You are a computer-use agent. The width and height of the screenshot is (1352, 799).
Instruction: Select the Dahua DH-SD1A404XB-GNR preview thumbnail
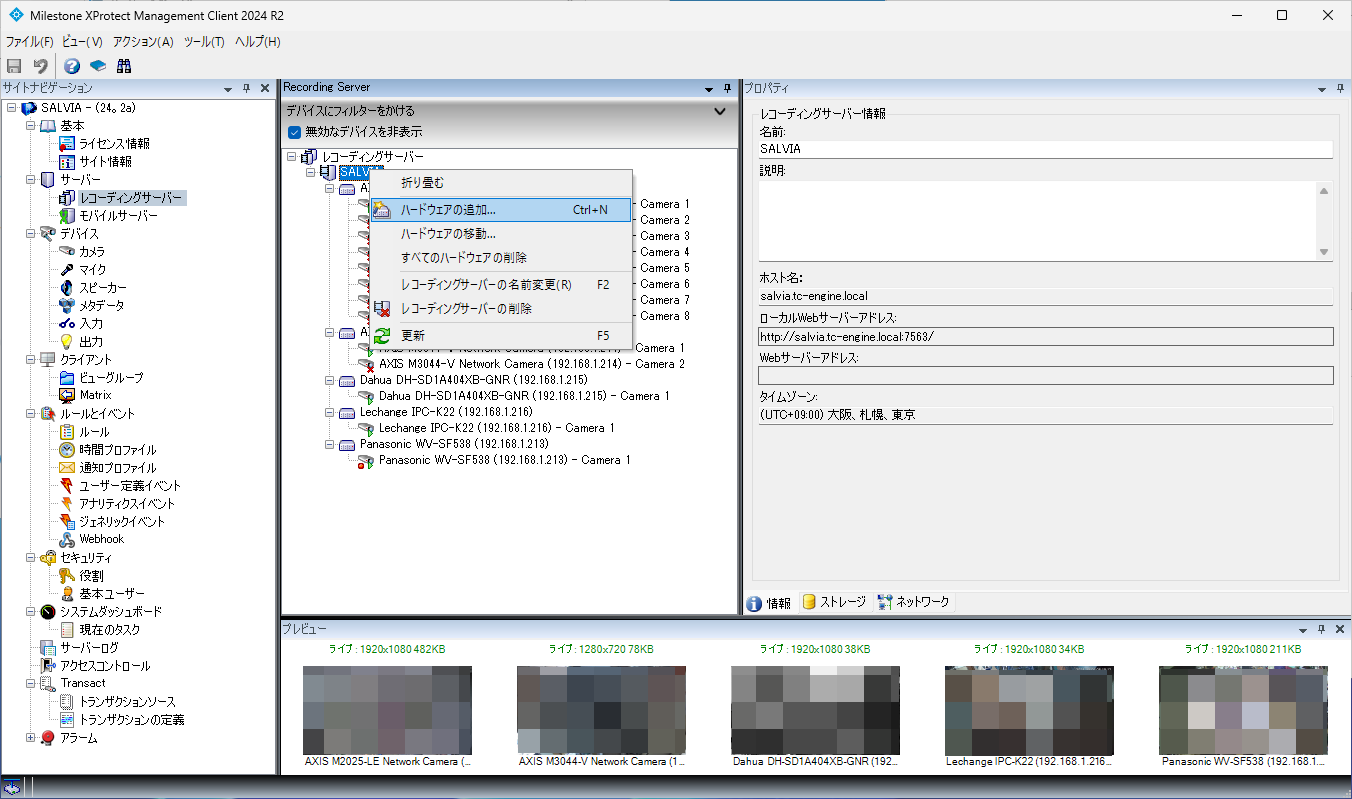(815, 710)
